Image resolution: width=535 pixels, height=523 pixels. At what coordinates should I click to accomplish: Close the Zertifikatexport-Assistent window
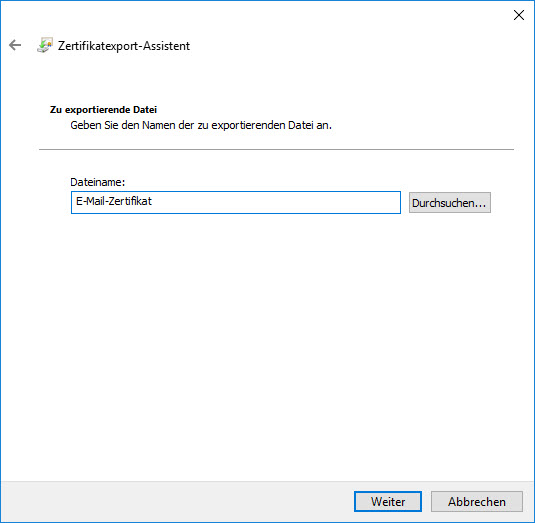tap(519, 15)
